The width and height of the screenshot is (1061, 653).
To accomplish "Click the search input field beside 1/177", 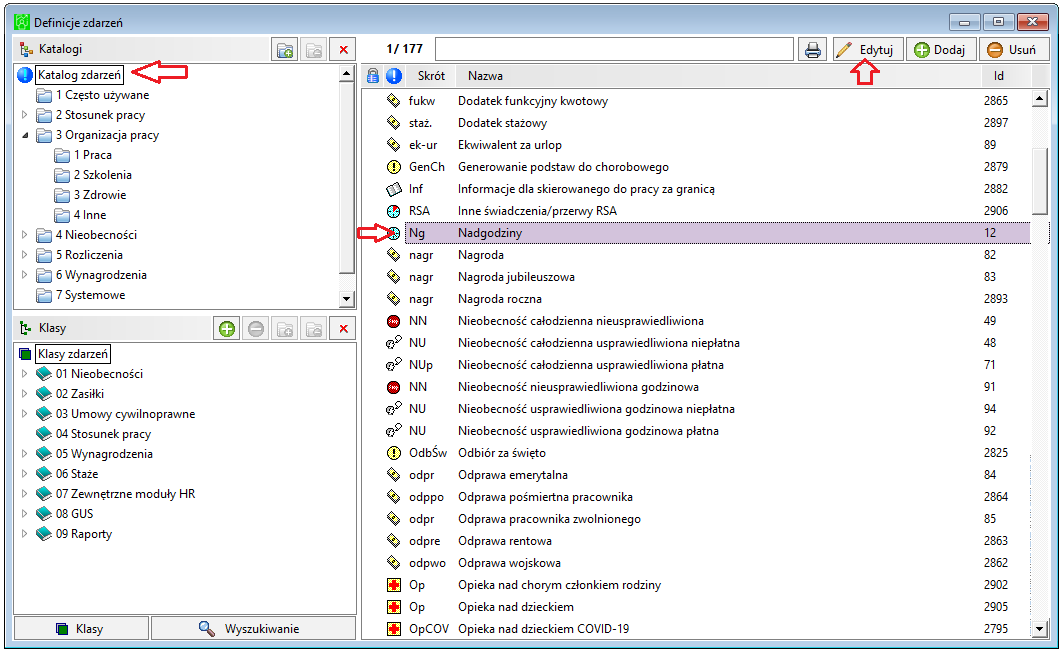I will click(614, 49).
